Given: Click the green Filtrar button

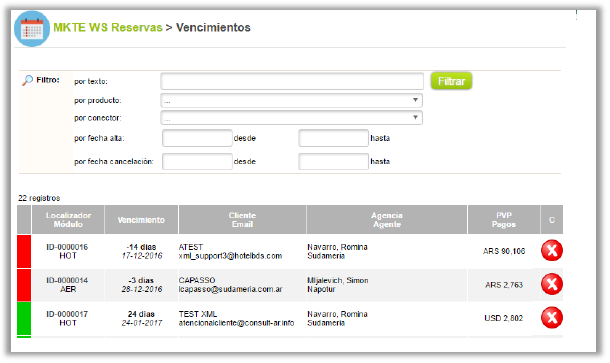Looking at the screenshot, I should click(x=451, y=81).
